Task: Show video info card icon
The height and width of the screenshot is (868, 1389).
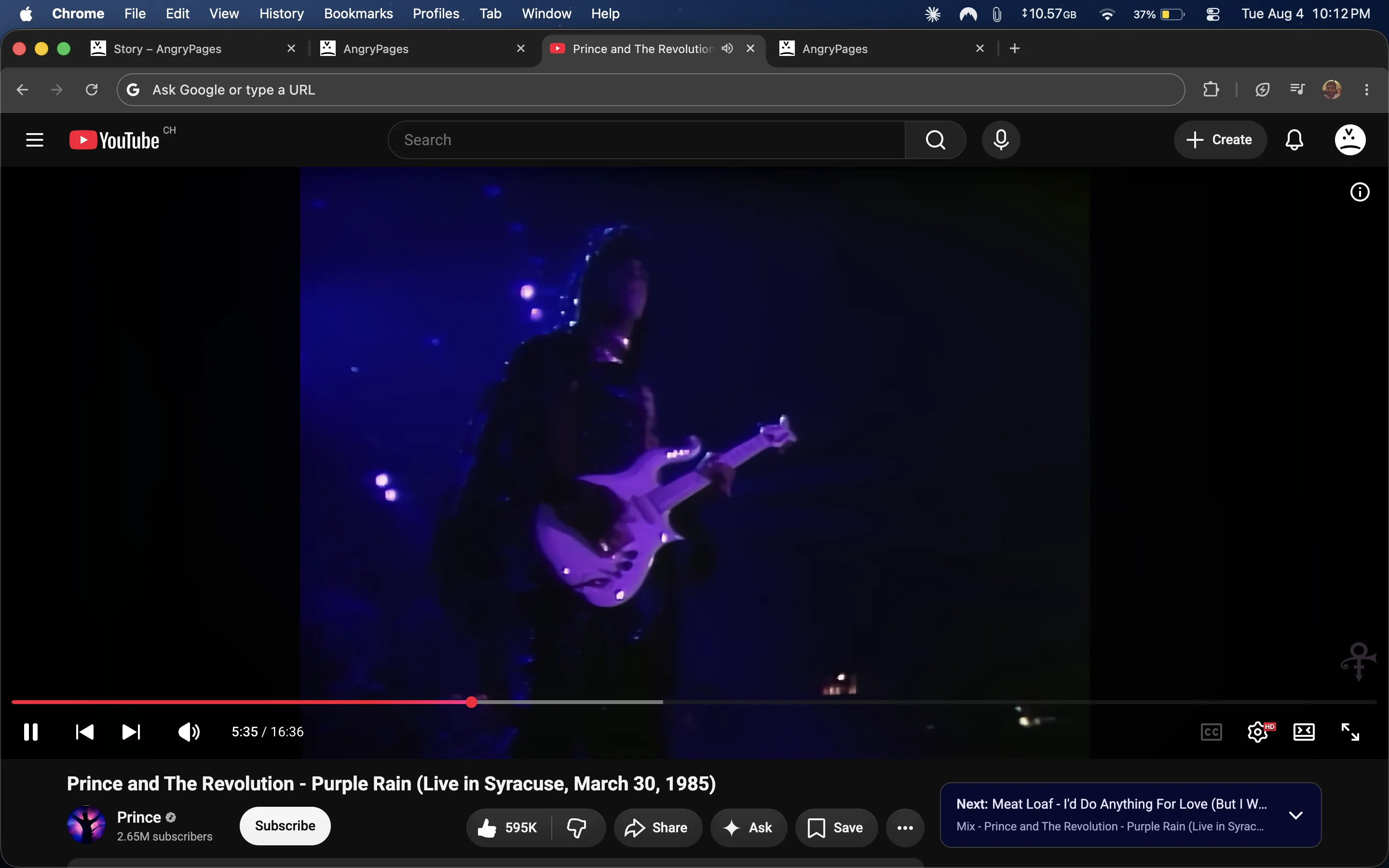Action: click(1359, 192)
